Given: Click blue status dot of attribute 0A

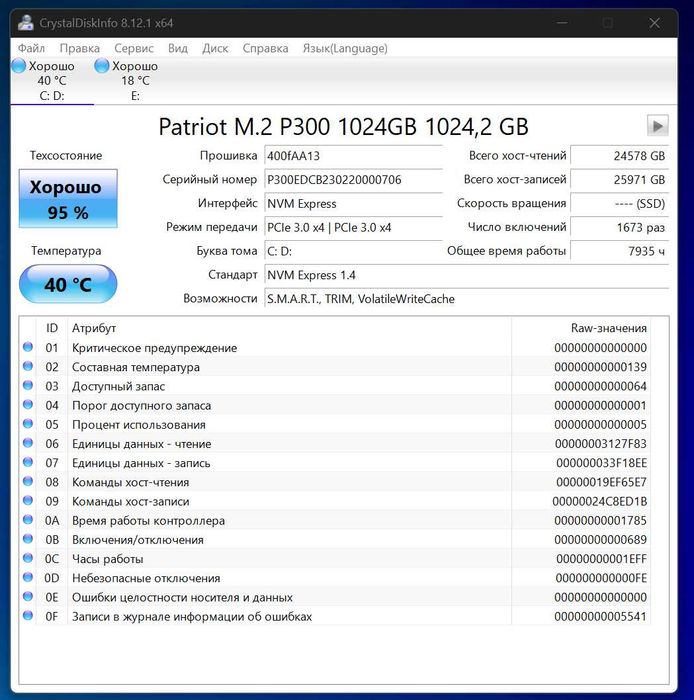Looking at the screenshot, I should click(28, 520).
